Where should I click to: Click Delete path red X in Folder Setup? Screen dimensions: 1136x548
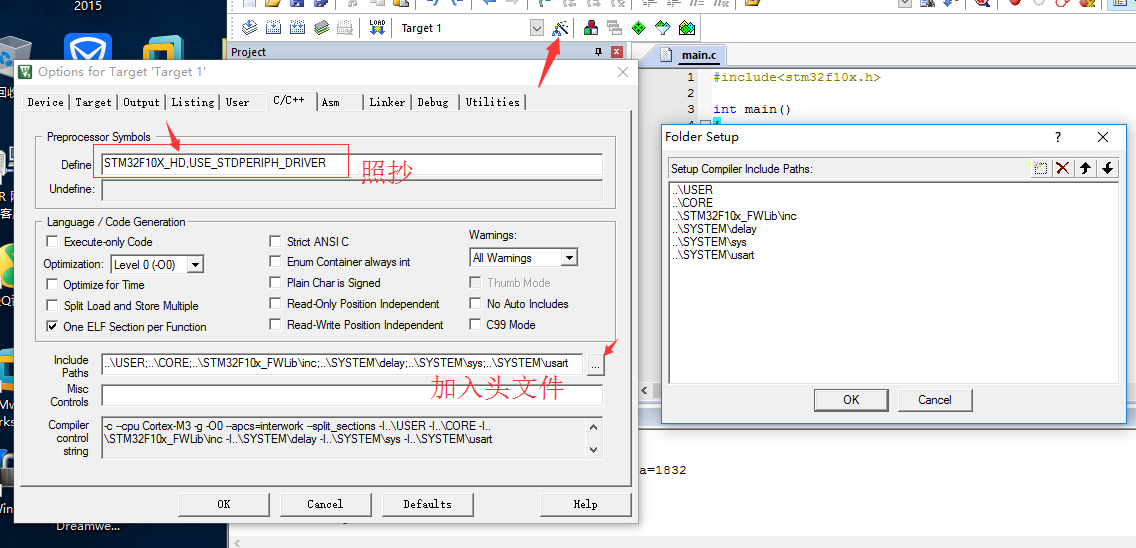tap(1063, 168)
